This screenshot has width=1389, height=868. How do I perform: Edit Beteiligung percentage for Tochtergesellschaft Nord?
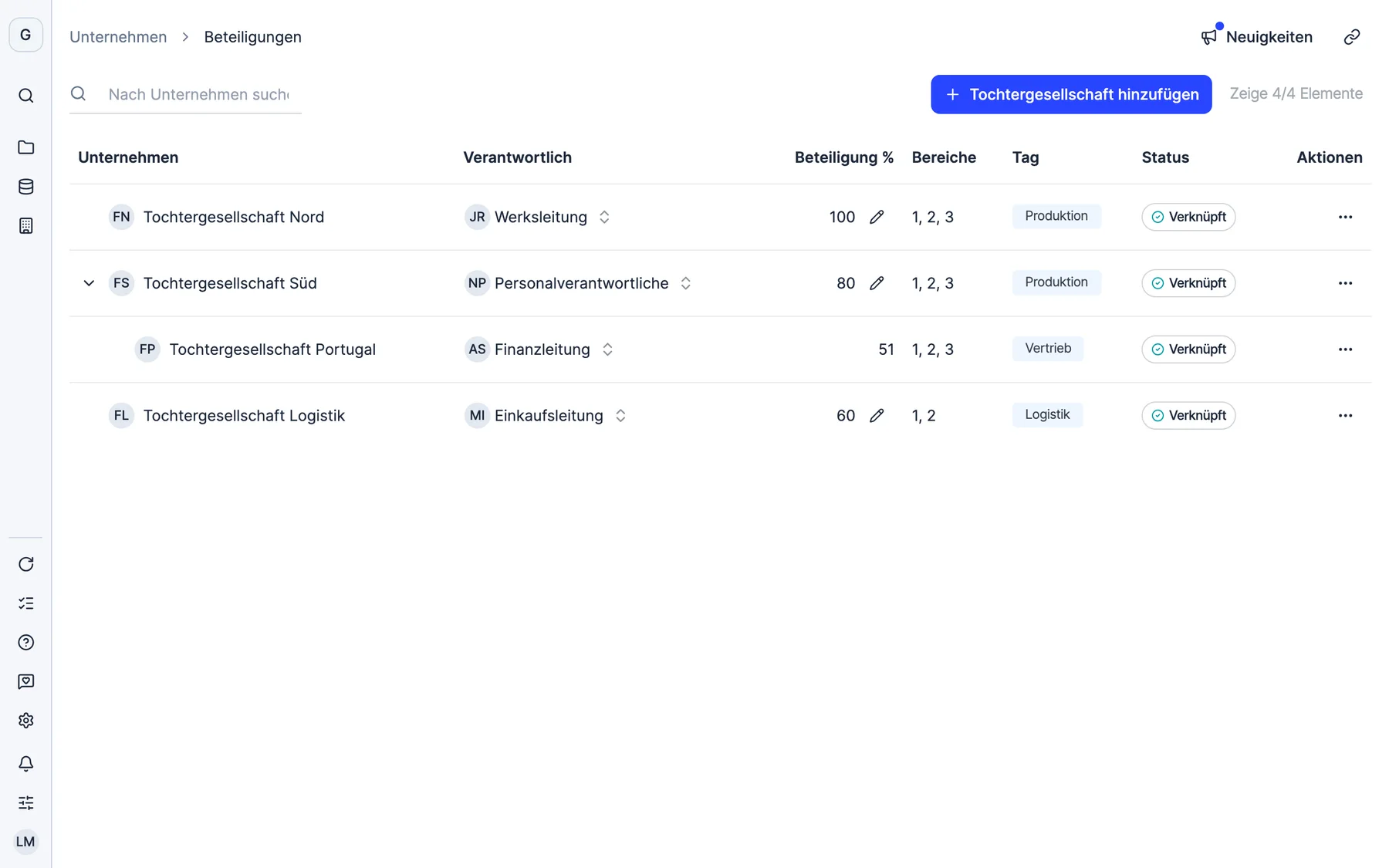point(877,217)
